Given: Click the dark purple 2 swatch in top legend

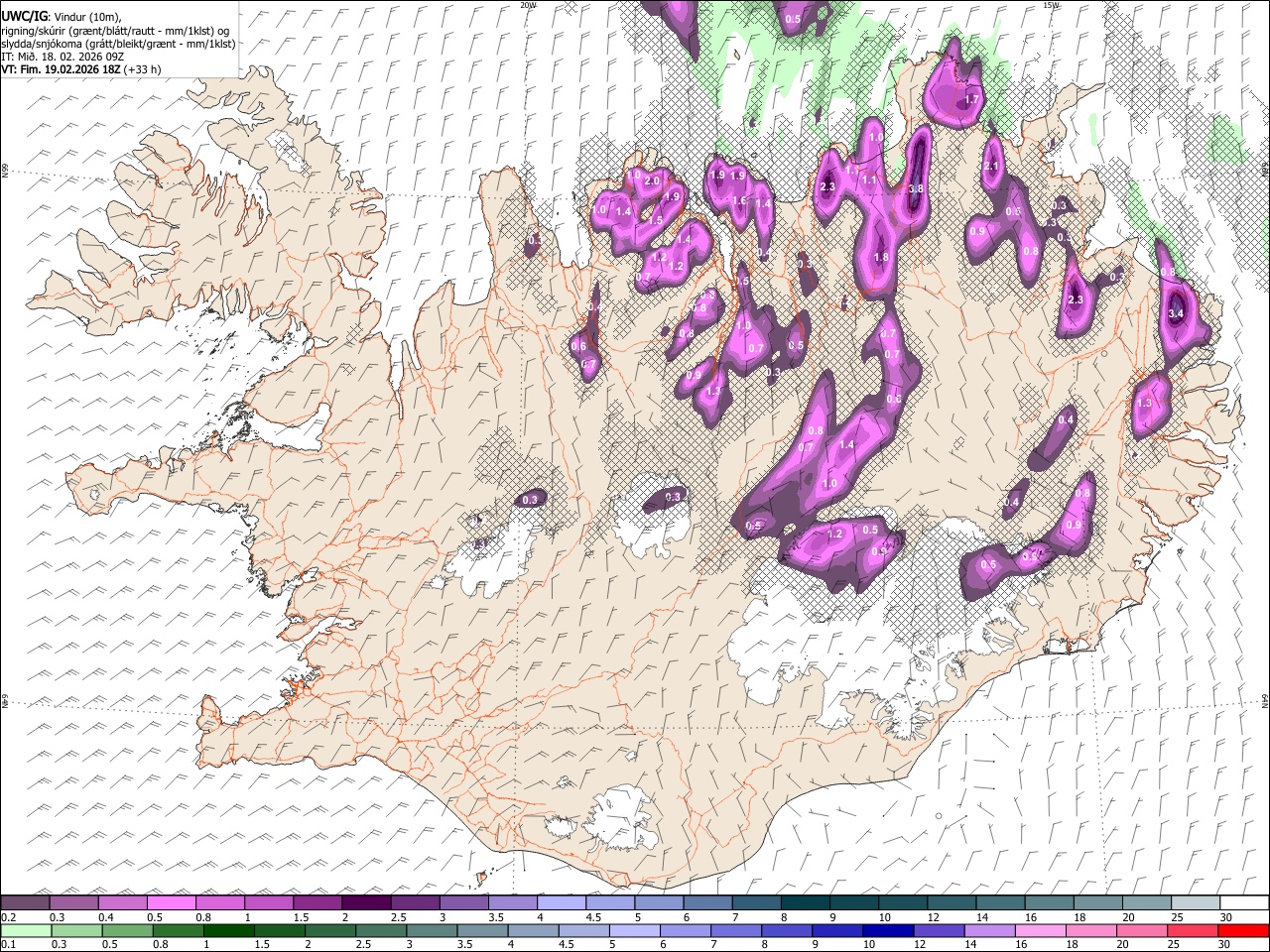Looking at the screenshot, I should 366,903.
